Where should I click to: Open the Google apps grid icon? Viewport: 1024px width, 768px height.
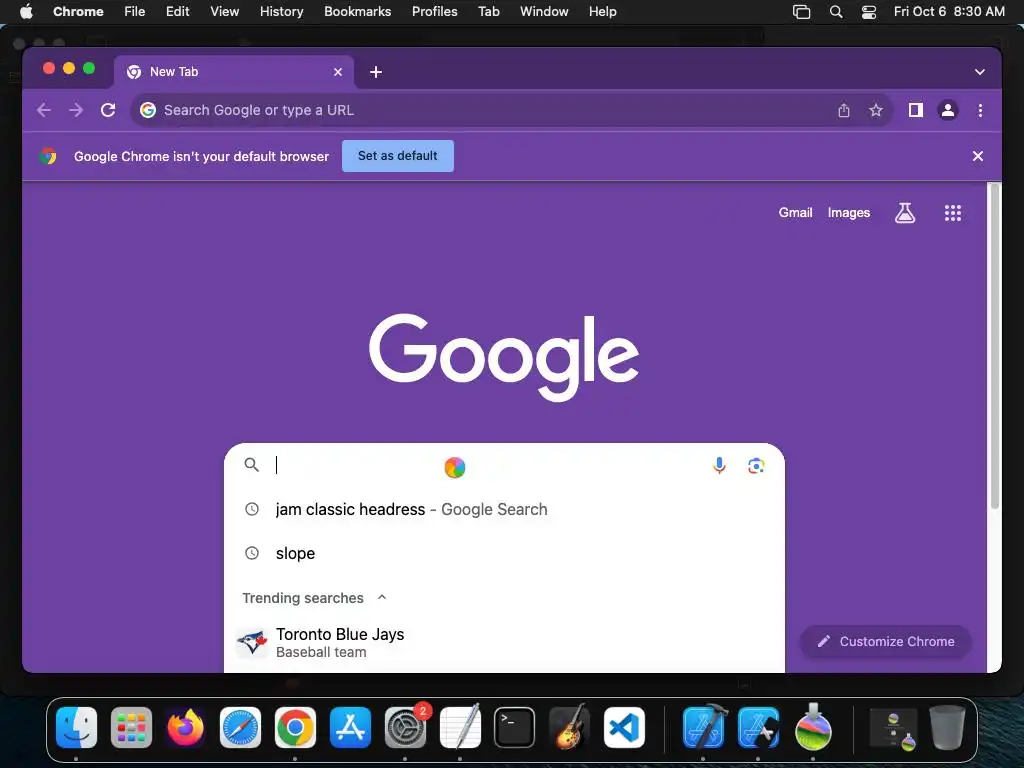point(952,213)
